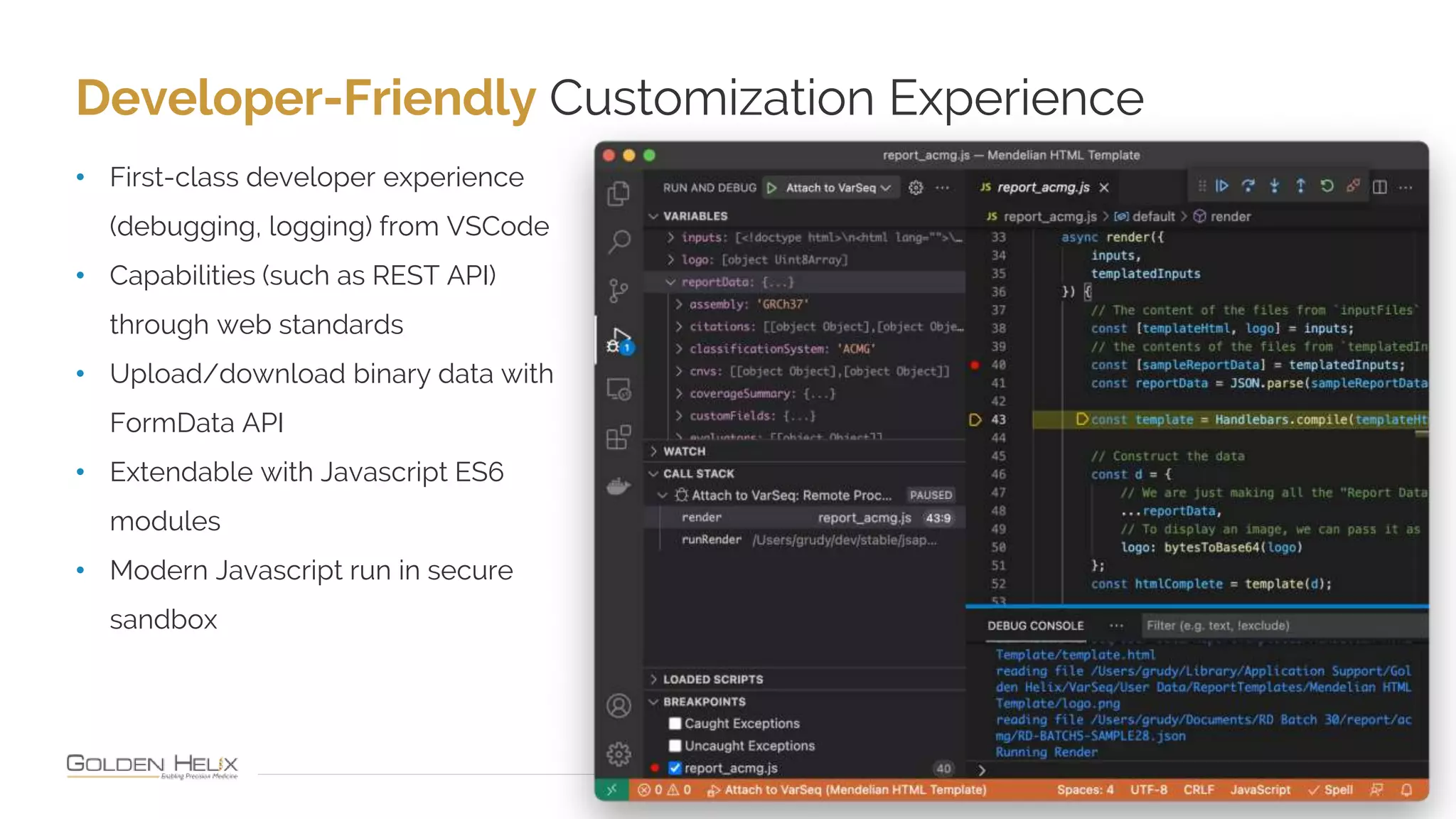Screen dimensions: 1456x819
Task: Select the runRender call stack frame
Action: (805, 540)
